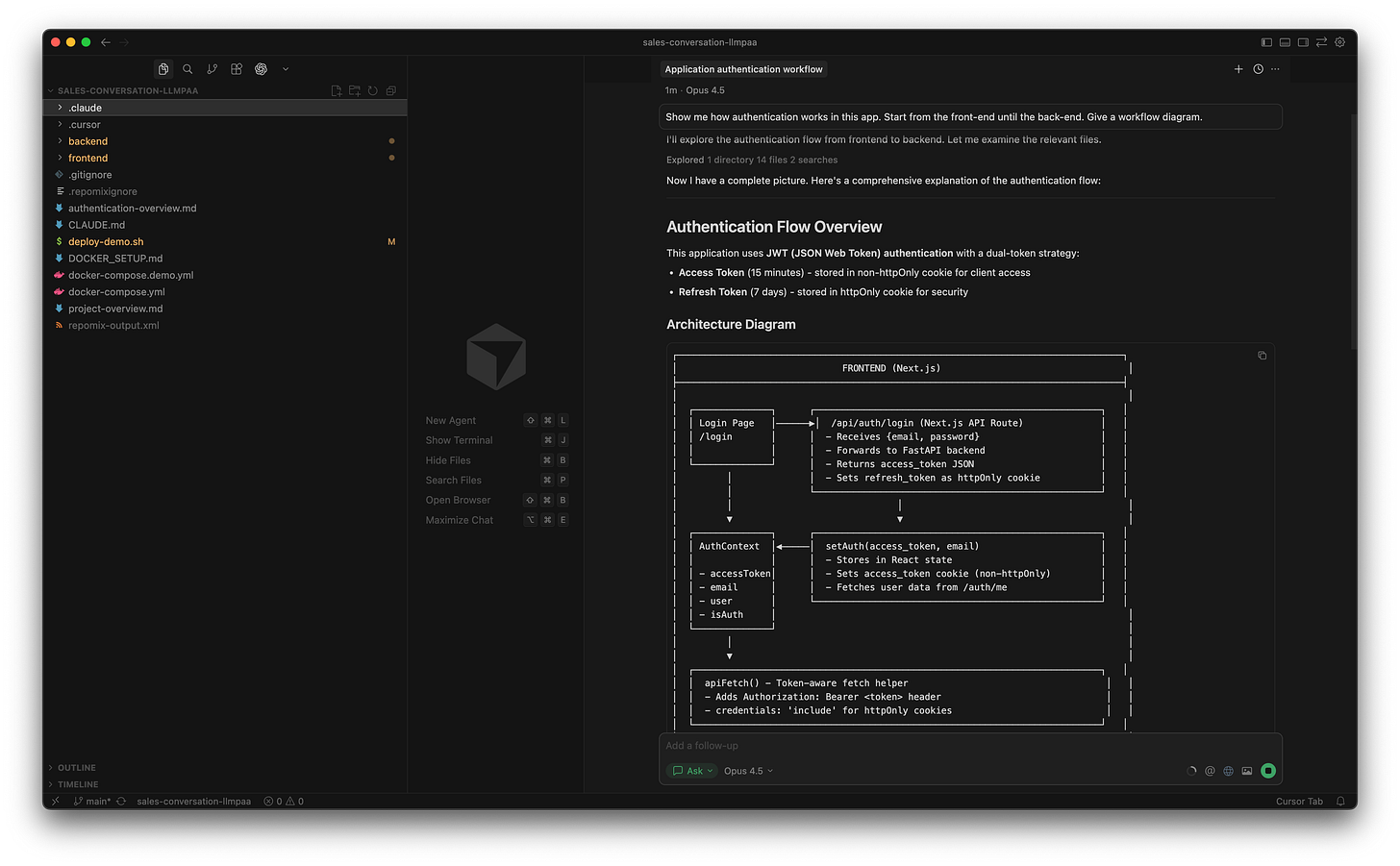Image resolution: width=1400 pixels, height=866 pixels.
Task: Insert an @ context mention in chat
Action: pyautogui.click(x=1210, y=770)
